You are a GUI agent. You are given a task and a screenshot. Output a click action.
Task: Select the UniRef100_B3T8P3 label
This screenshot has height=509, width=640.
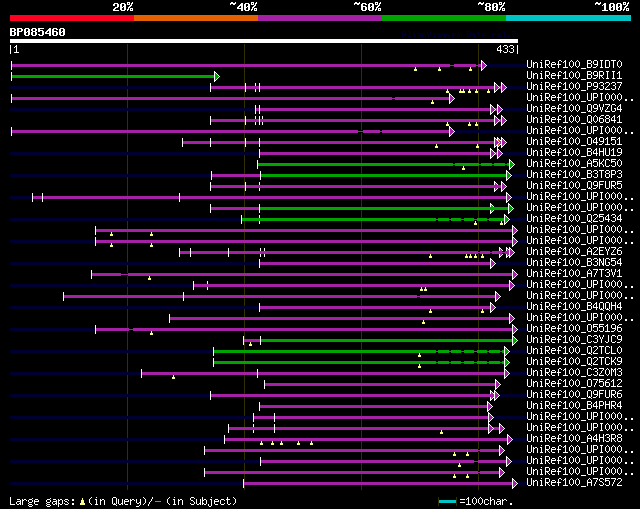pyautogui.click(x=574, y=174)
